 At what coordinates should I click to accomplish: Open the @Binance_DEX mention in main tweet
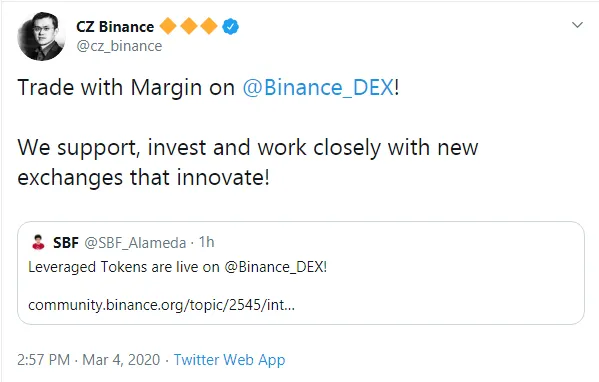(318, 87)
